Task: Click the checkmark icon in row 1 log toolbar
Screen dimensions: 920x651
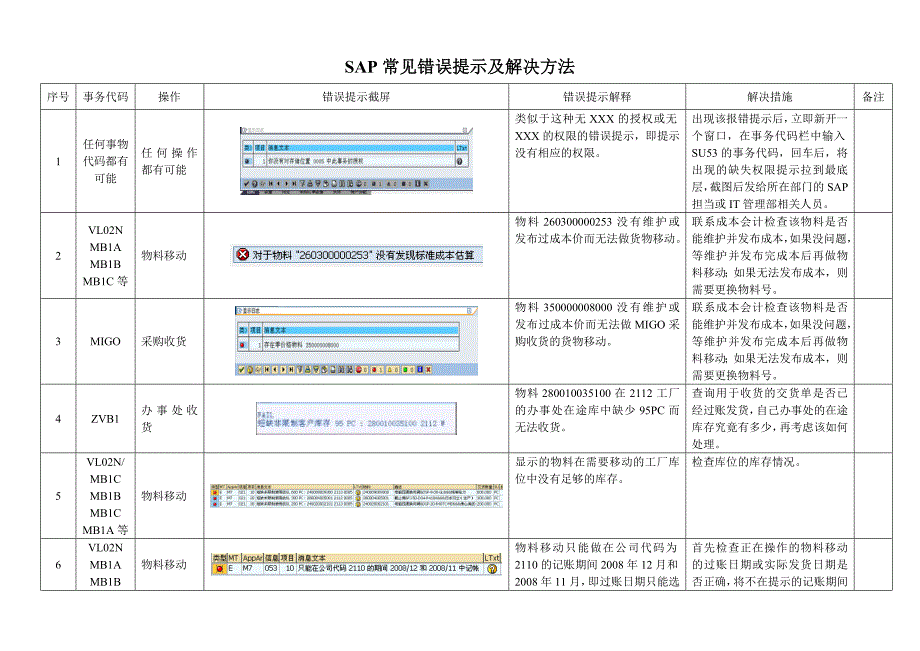Action: [x=247, y=184]
